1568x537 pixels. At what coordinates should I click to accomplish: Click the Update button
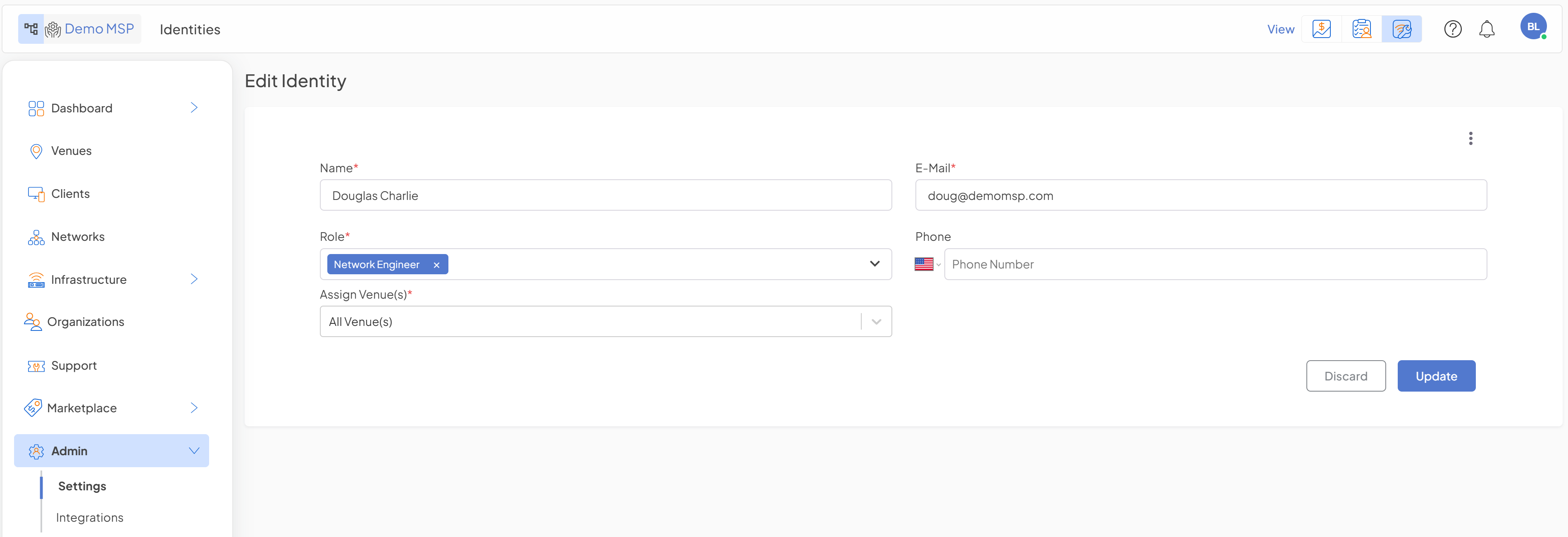[1436, 376]
